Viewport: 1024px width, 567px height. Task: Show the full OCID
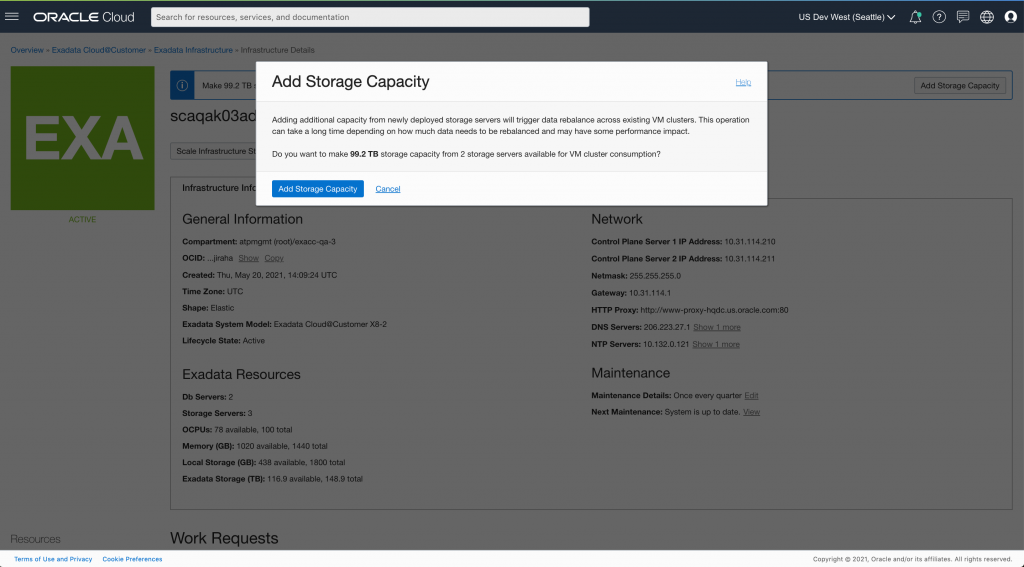(248, 258)
